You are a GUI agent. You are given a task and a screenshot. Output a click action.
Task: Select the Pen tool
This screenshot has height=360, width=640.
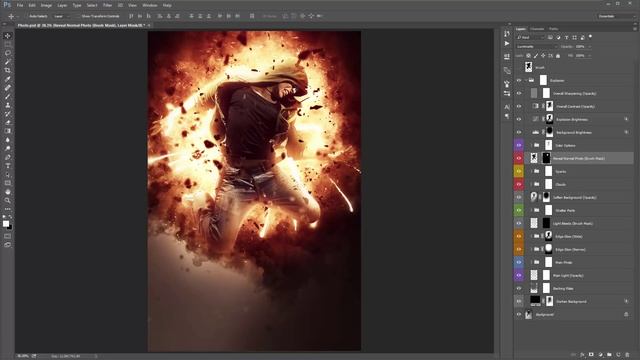7,157
